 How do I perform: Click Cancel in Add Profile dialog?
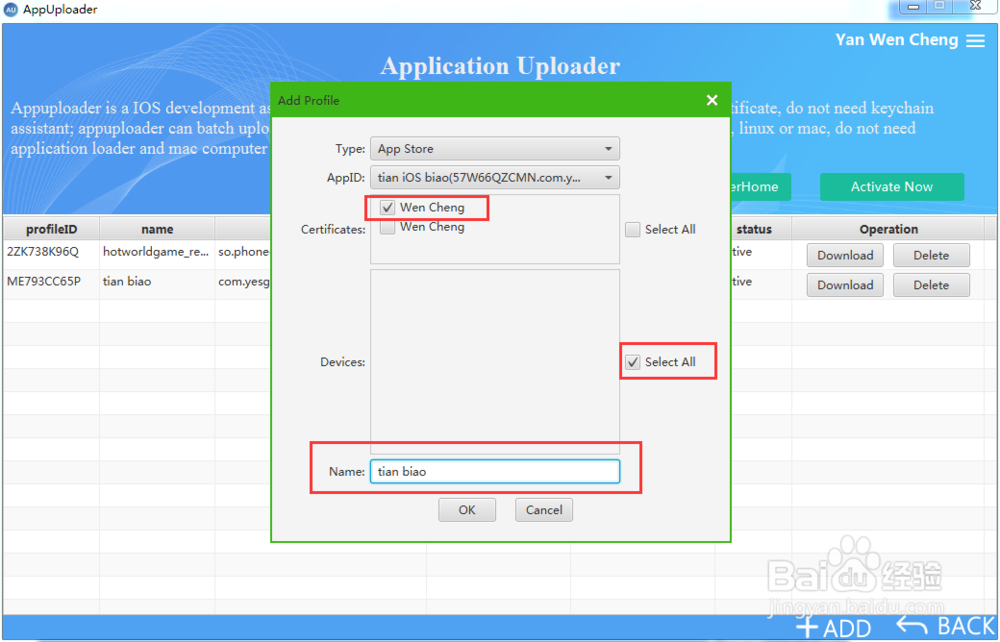[x=544, y=510]
